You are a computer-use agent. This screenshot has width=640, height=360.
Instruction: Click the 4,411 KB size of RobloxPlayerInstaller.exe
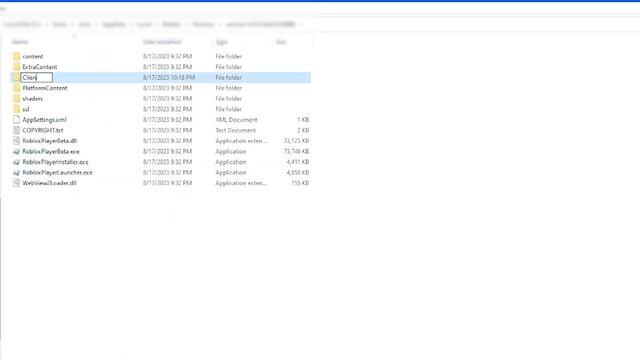[298, 162]
